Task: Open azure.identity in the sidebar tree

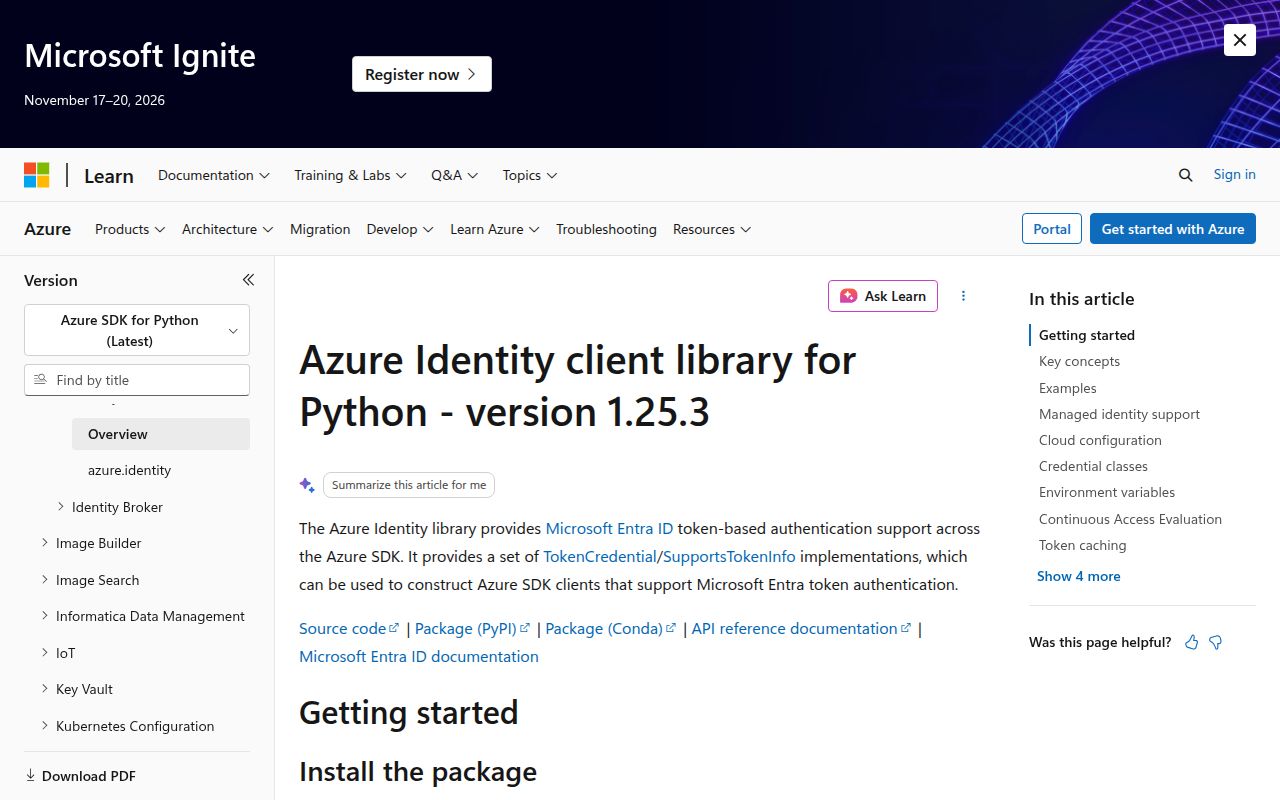Action: 129,470
